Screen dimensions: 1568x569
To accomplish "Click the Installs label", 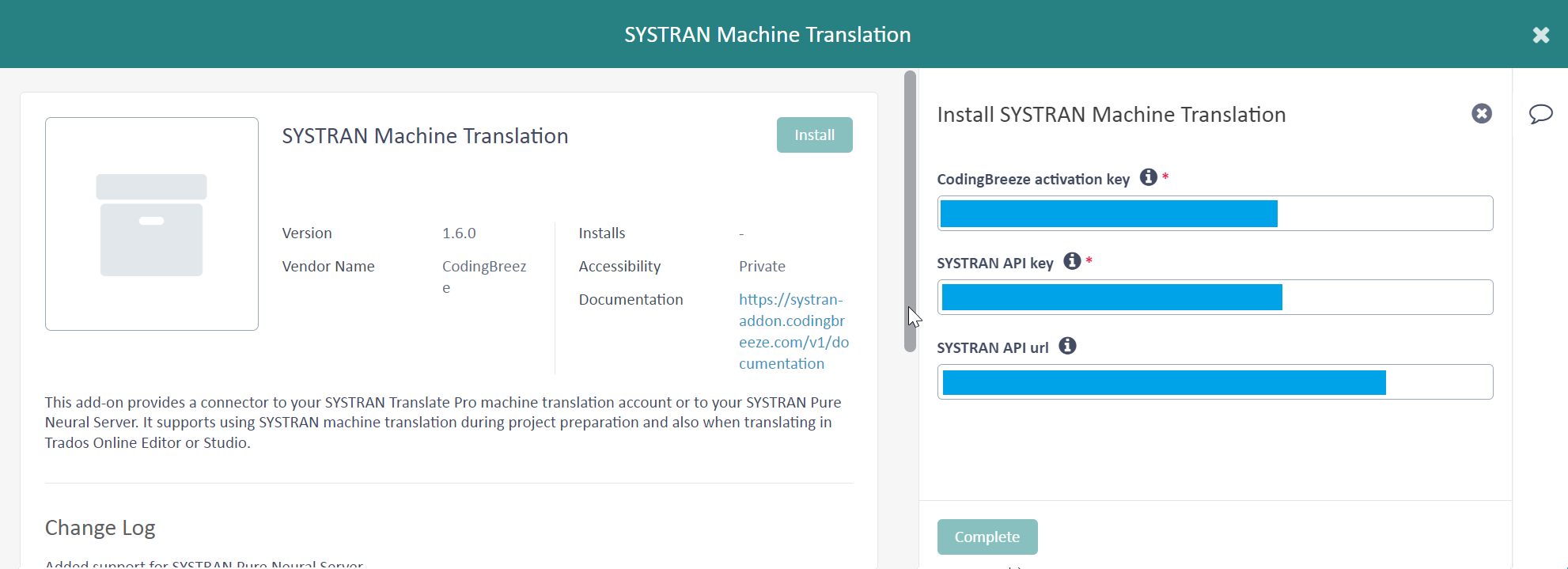I will (x=601, y=233).
